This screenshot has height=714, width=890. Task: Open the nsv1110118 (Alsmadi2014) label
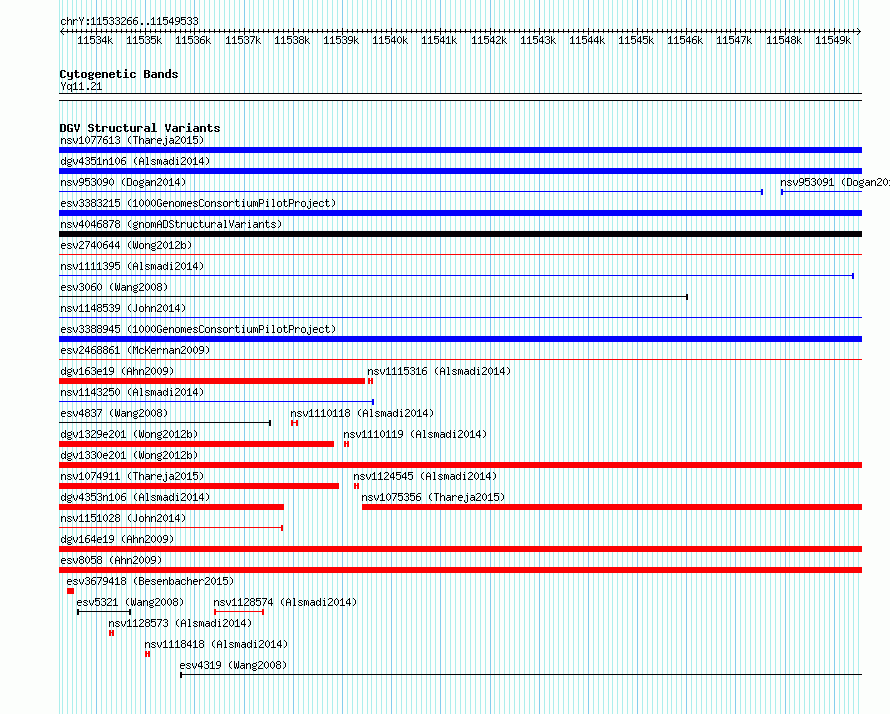coord(362,413)
